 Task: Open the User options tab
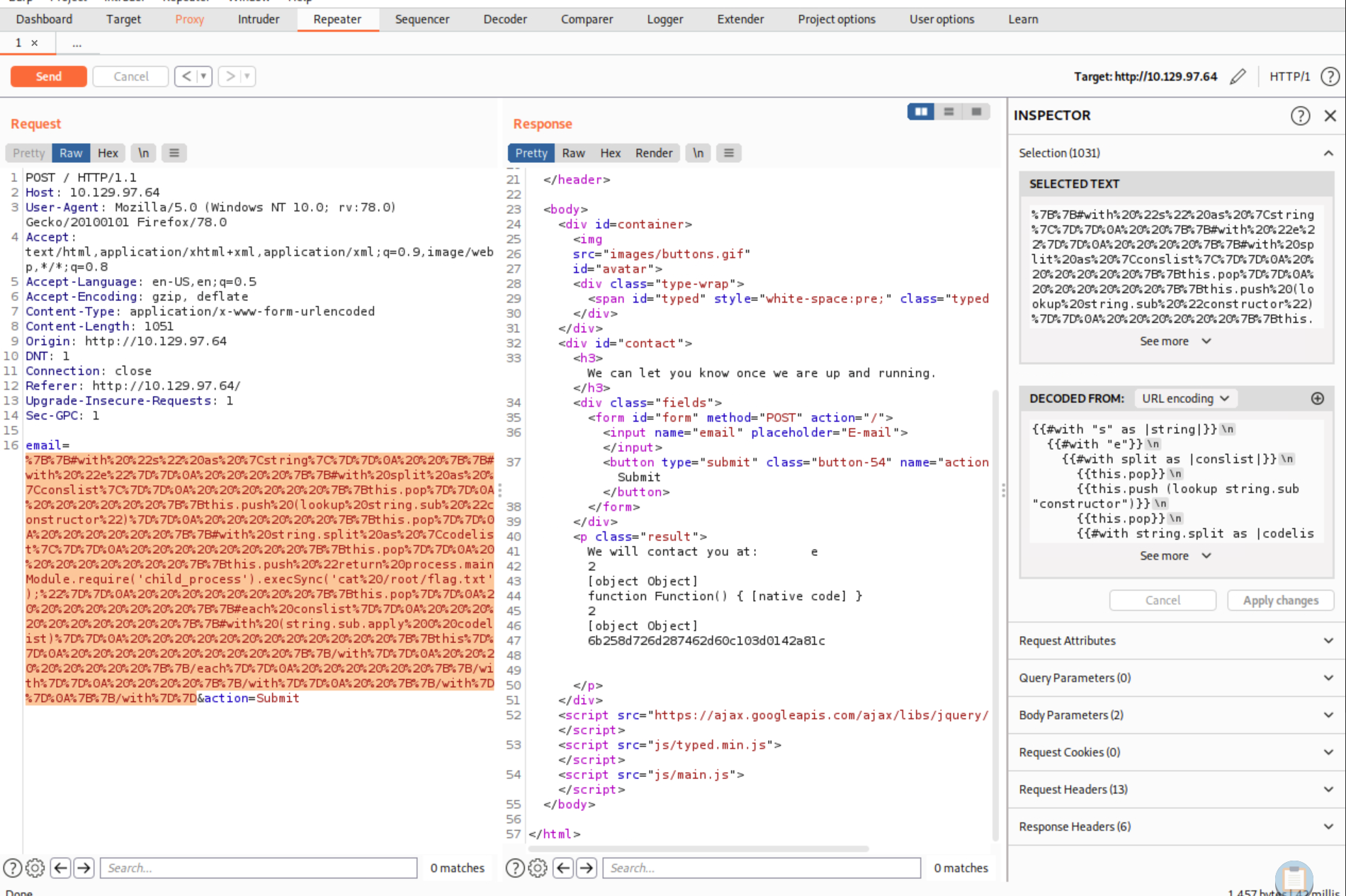pyautogui.click(x=941, y=19)
